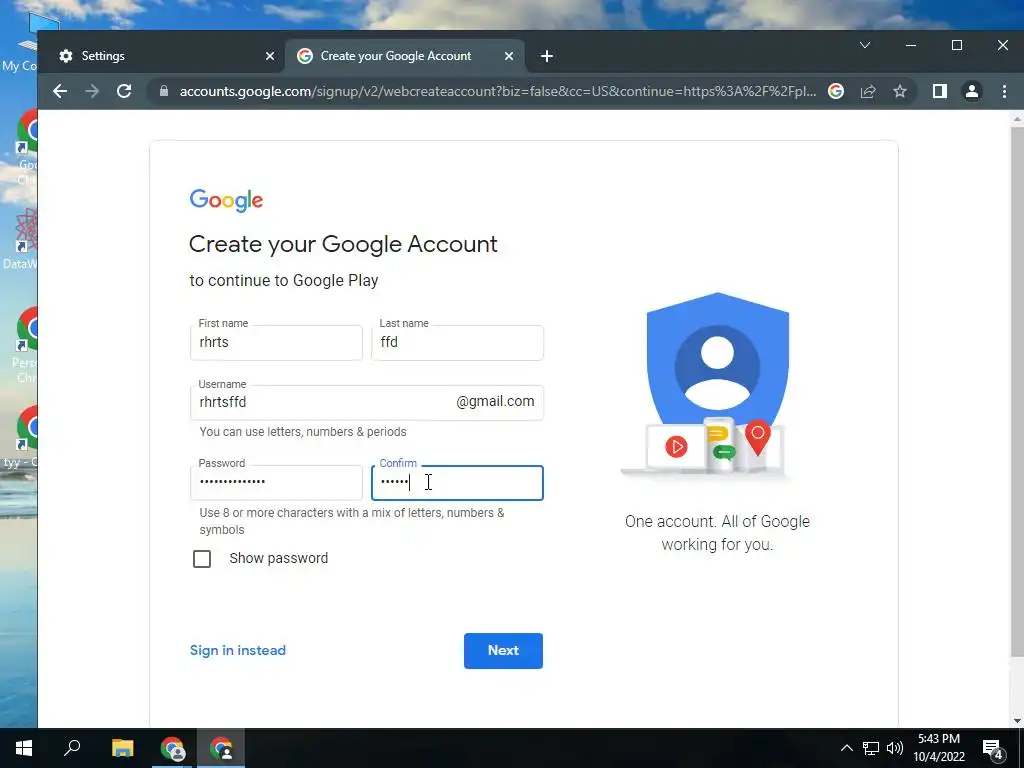Expand the tab search dropdown

tap(865, 45)
